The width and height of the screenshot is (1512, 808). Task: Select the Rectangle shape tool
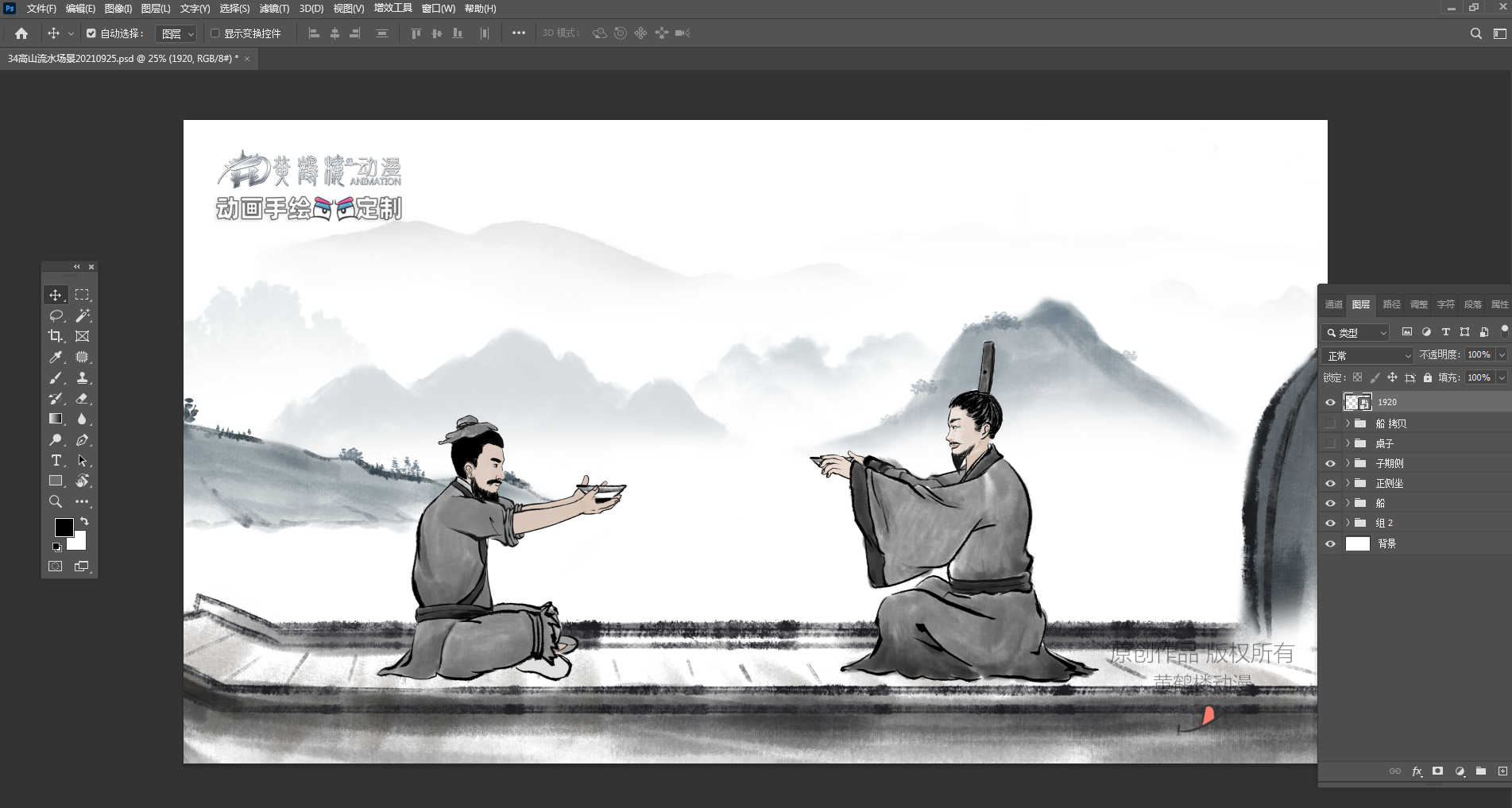pyautogui.click(x=55, y=481)
